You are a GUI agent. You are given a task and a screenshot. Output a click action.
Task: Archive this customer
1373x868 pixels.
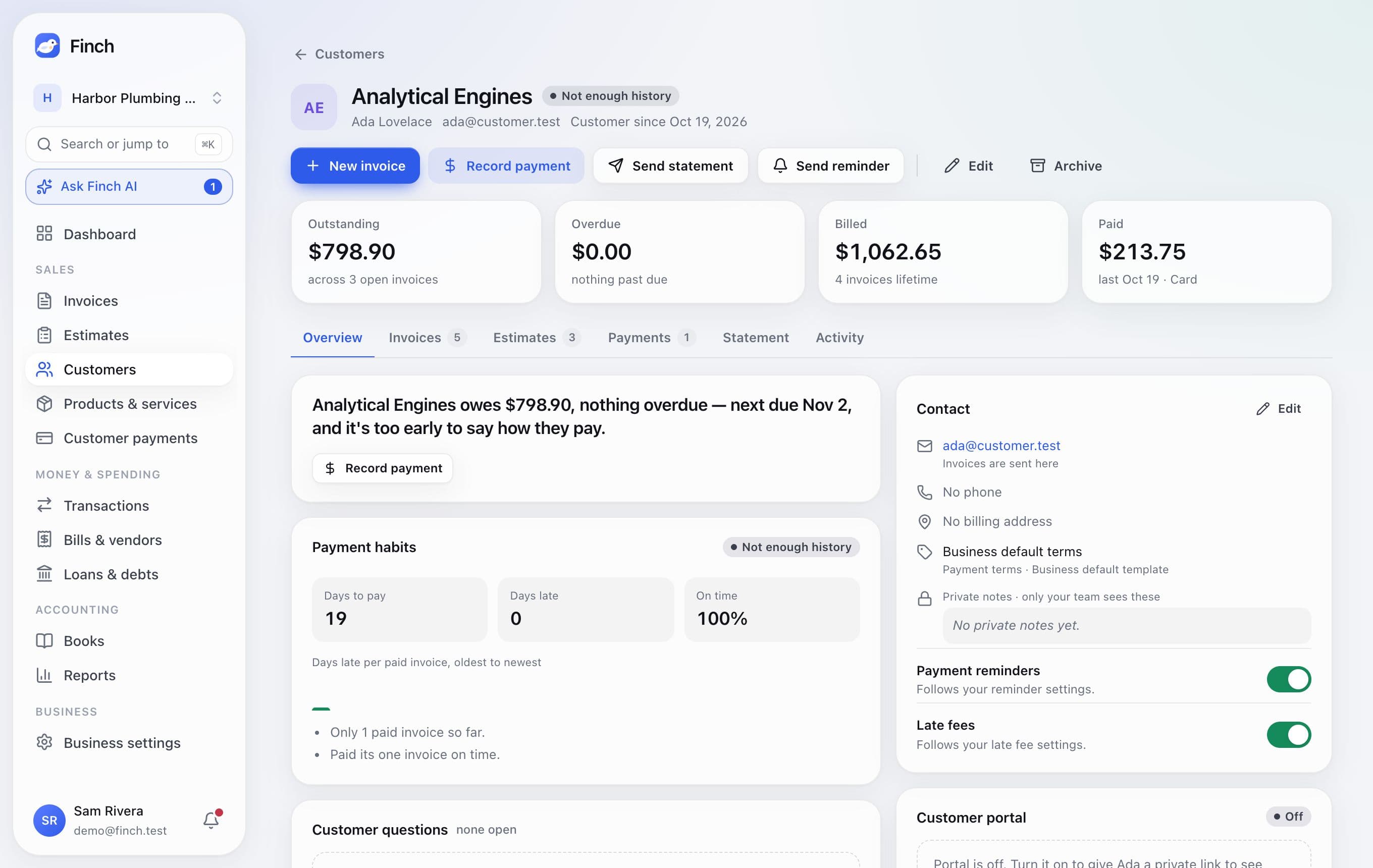(x=1066, y=166)
